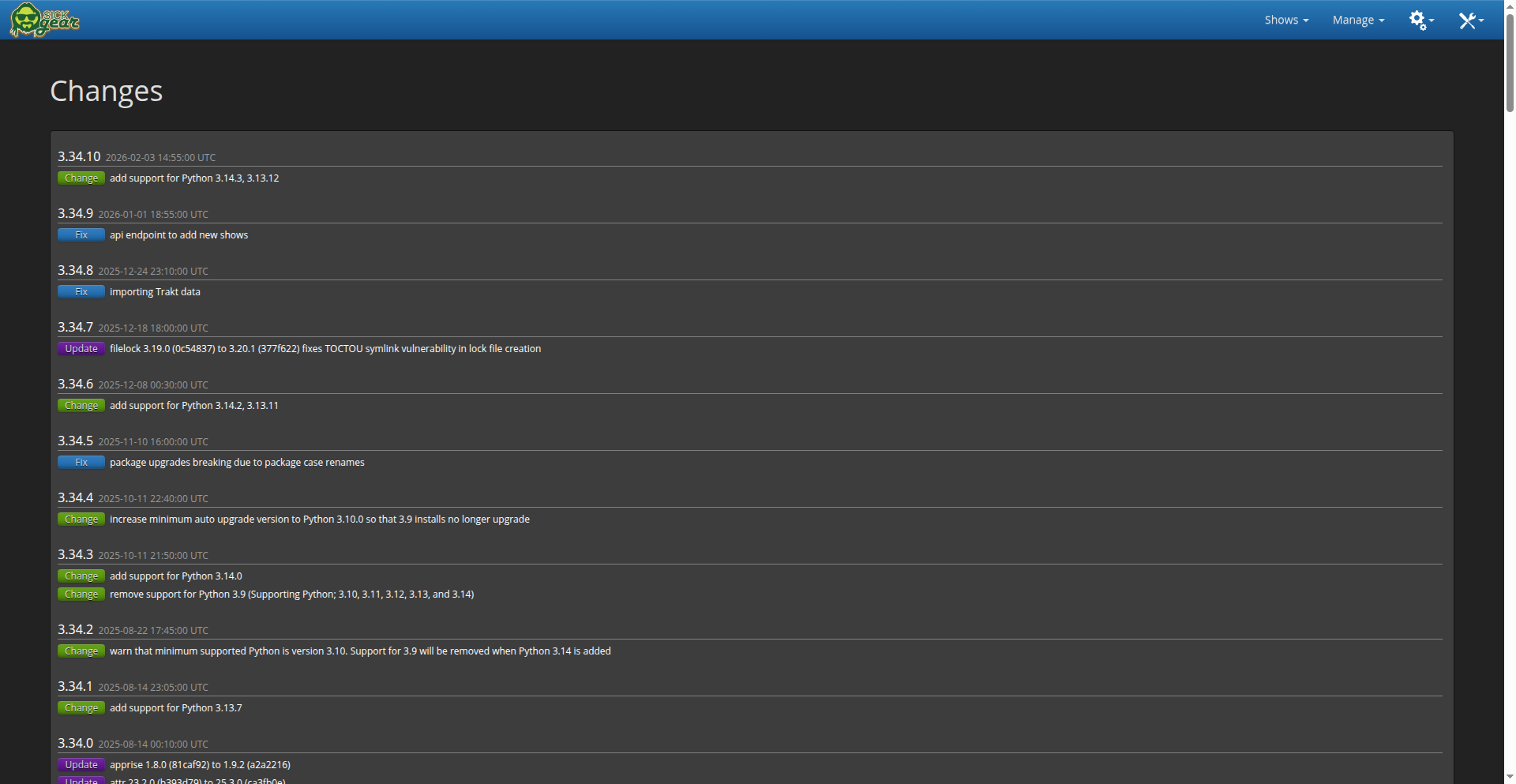Click the Update badge for filelock entry

point(81,349)
